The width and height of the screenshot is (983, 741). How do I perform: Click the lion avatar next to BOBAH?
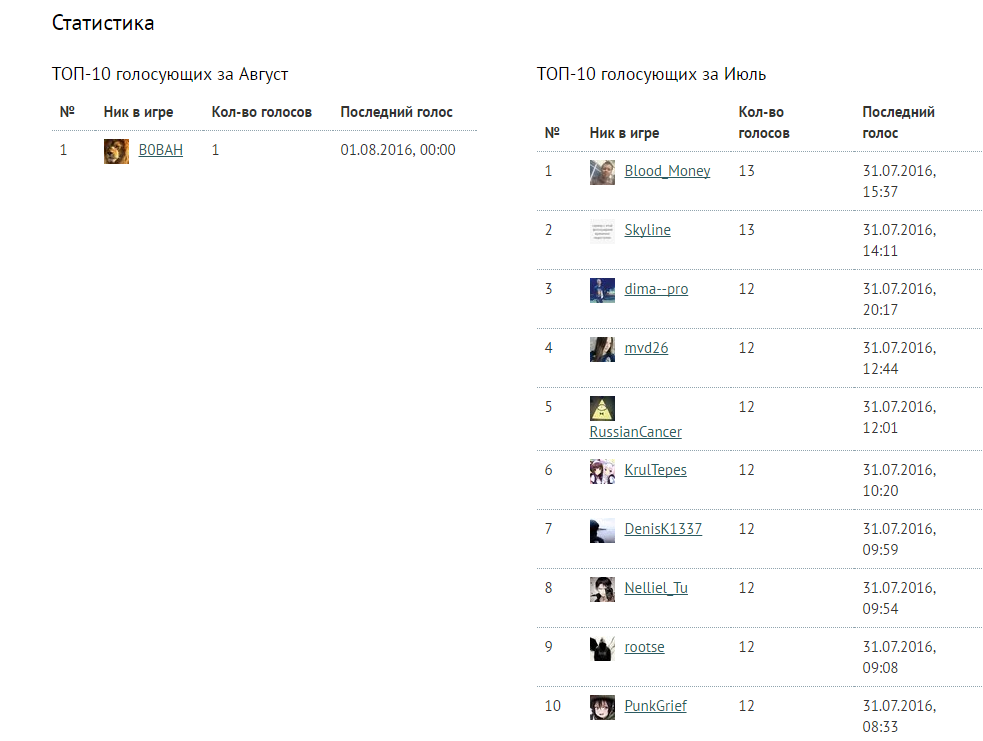pos(116,151)
